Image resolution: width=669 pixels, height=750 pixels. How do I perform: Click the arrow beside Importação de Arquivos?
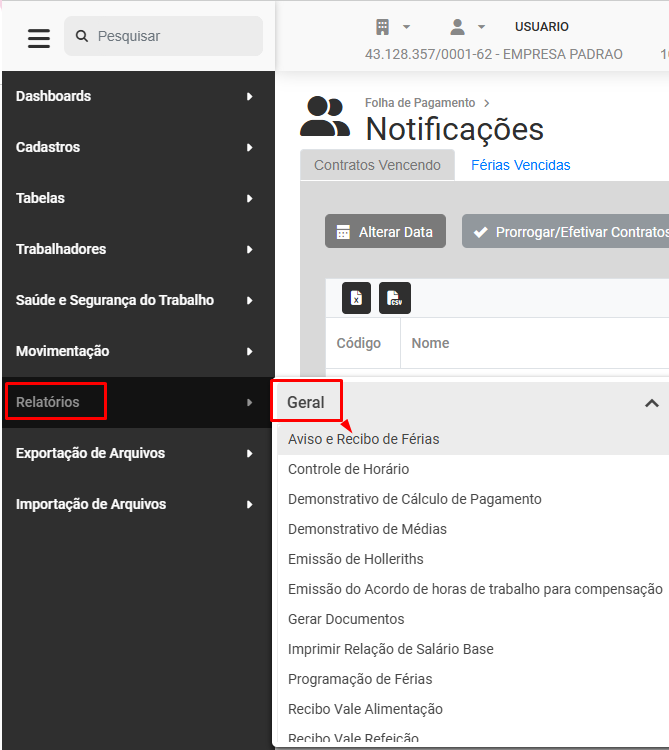pyautogui.click(x=249, y=505)
